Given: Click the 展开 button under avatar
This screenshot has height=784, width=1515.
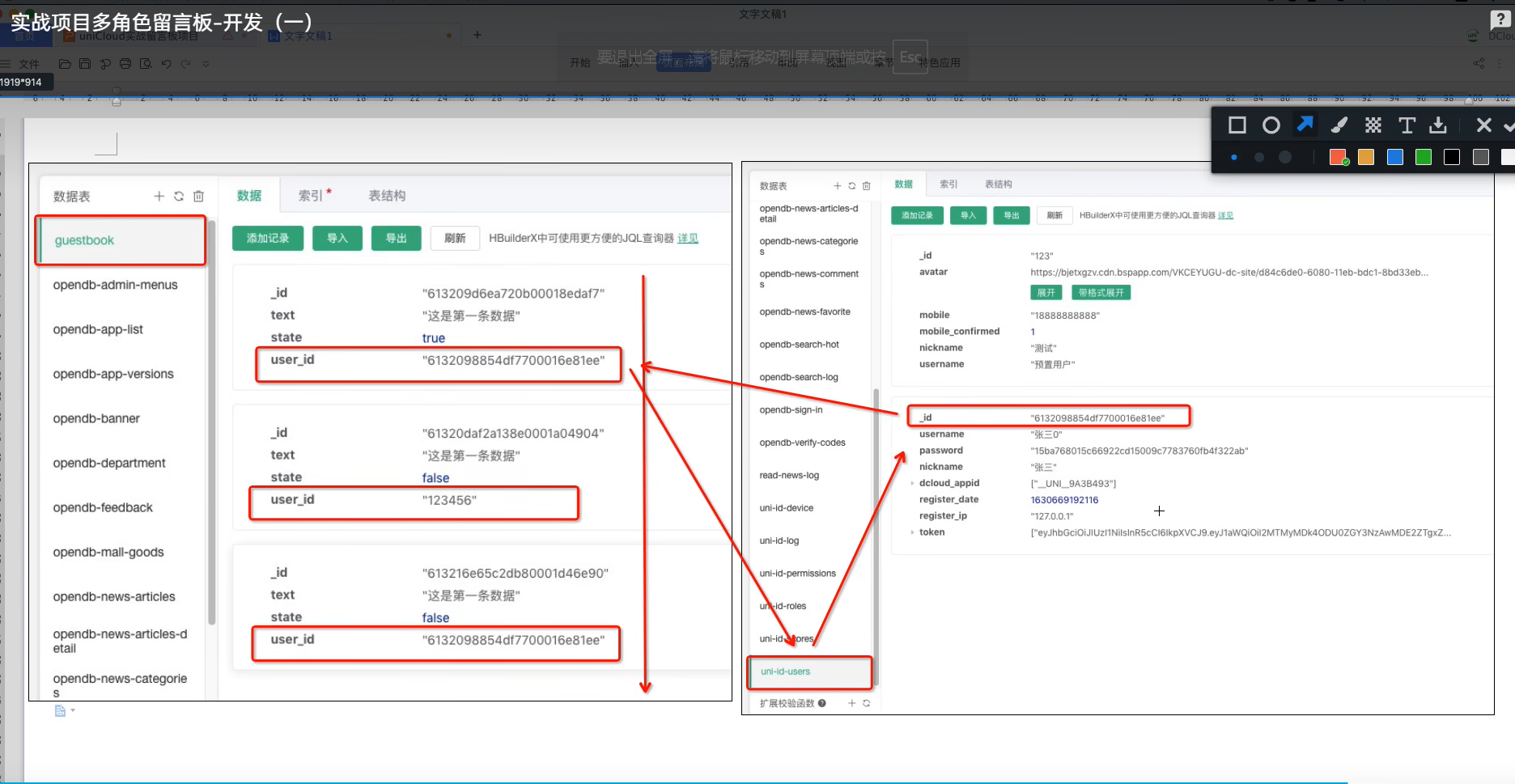Looking at the screenshot, I should (1046, 293).
